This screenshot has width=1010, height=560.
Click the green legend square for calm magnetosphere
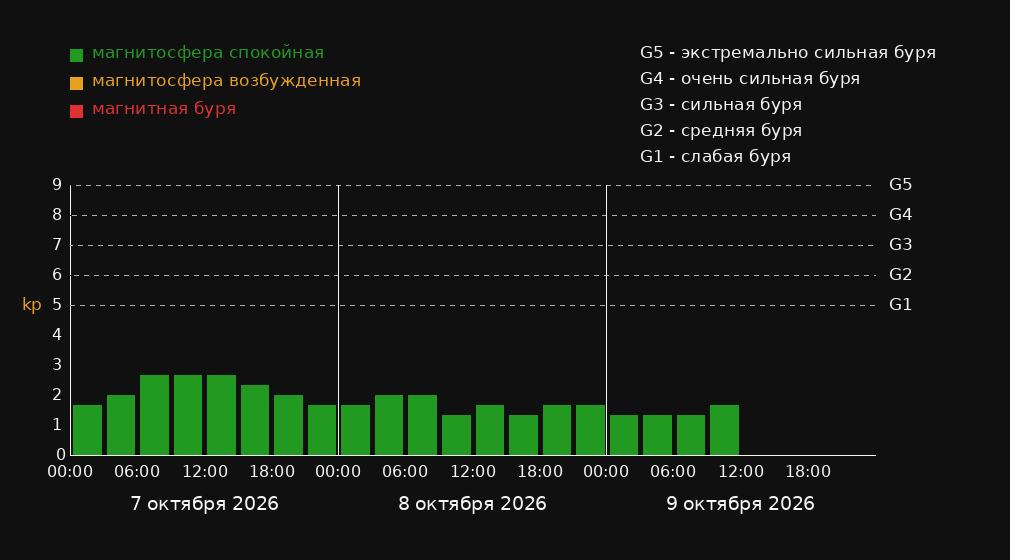77,55
